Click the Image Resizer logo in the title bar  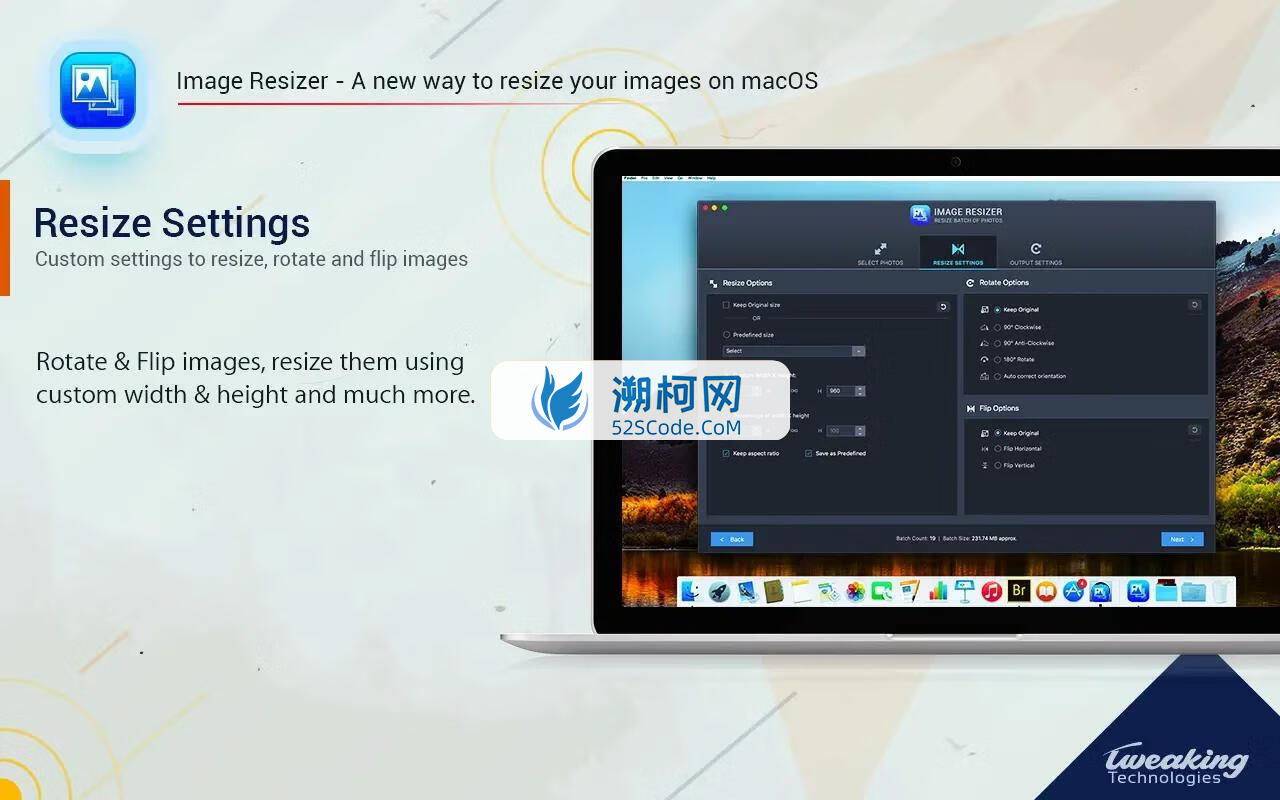[920, 215]
